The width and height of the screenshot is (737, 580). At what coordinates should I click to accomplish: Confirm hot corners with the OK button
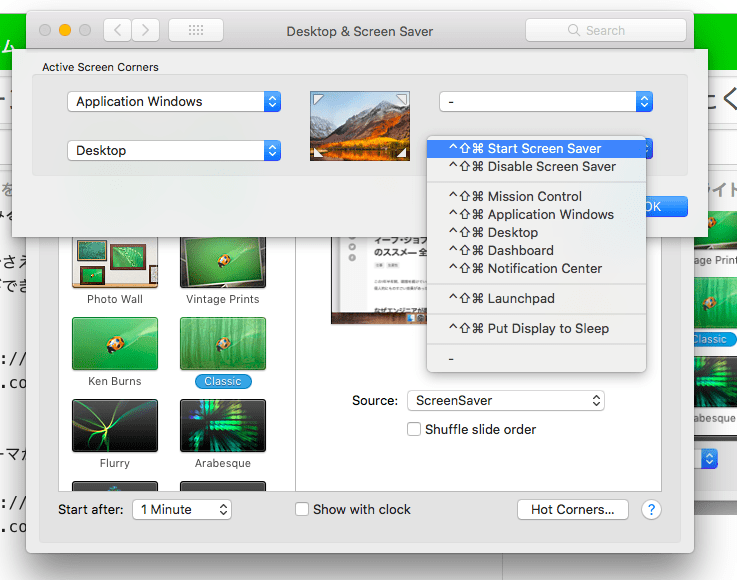tap(666, 206)
